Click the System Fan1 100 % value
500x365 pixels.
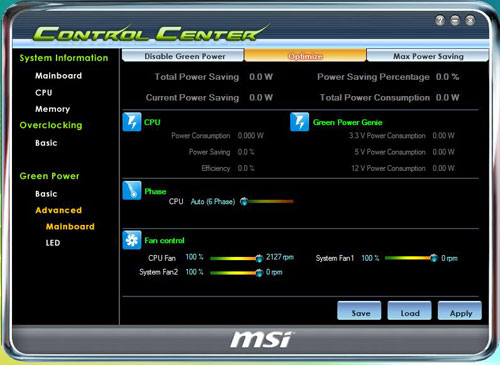pos(370,258)
